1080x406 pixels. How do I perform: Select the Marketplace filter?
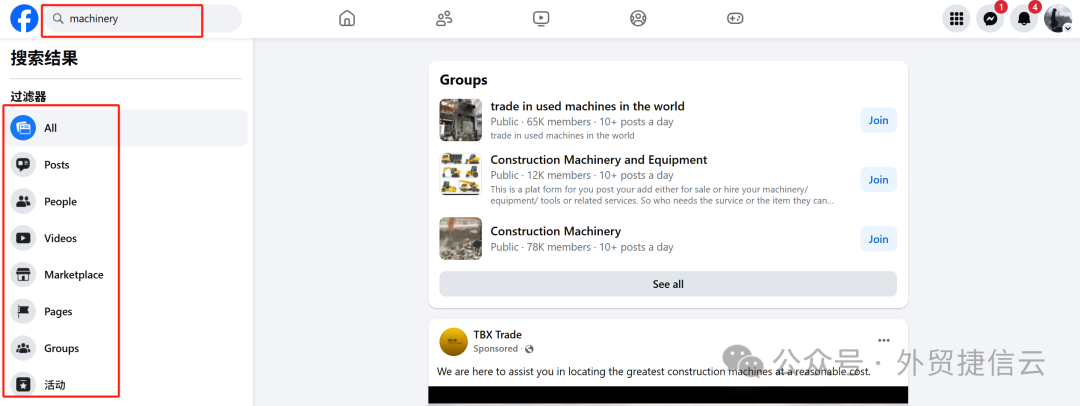pyautogui.click(x=126, y=275)
